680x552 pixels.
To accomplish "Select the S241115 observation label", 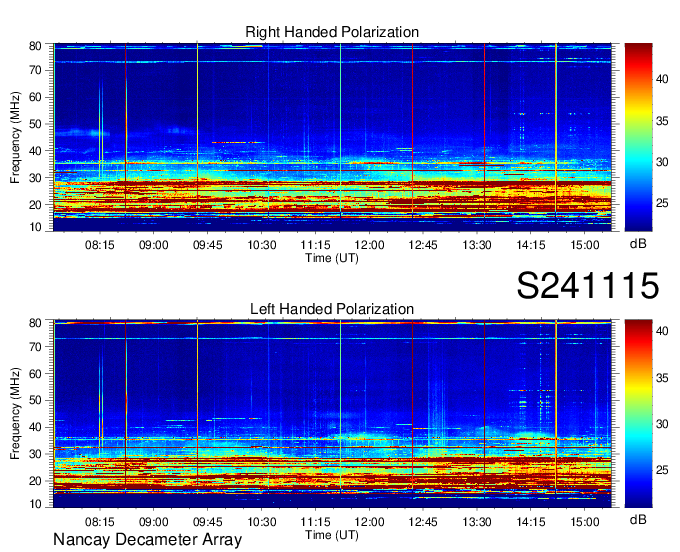I will click(x=588, y=286).
